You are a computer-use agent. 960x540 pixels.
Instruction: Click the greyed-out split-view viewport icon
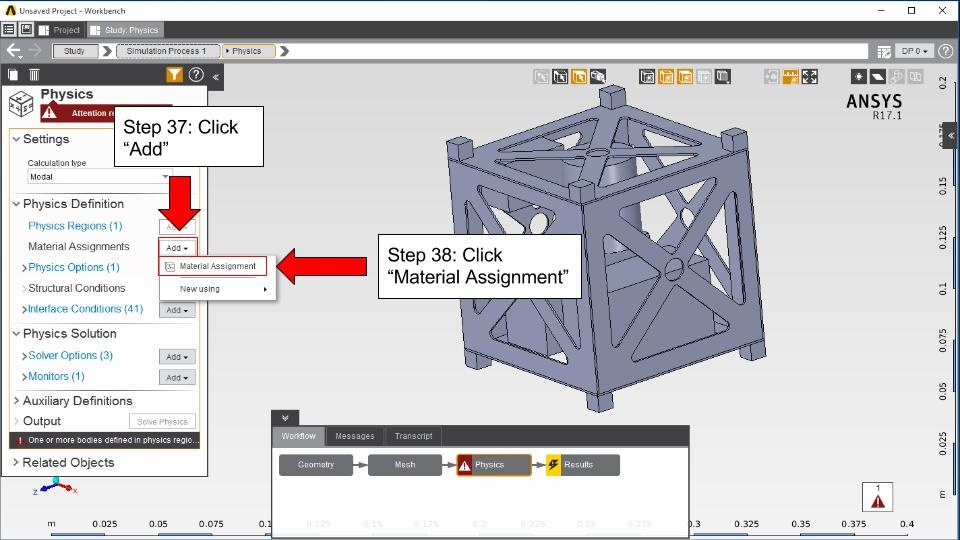(915, 77)
